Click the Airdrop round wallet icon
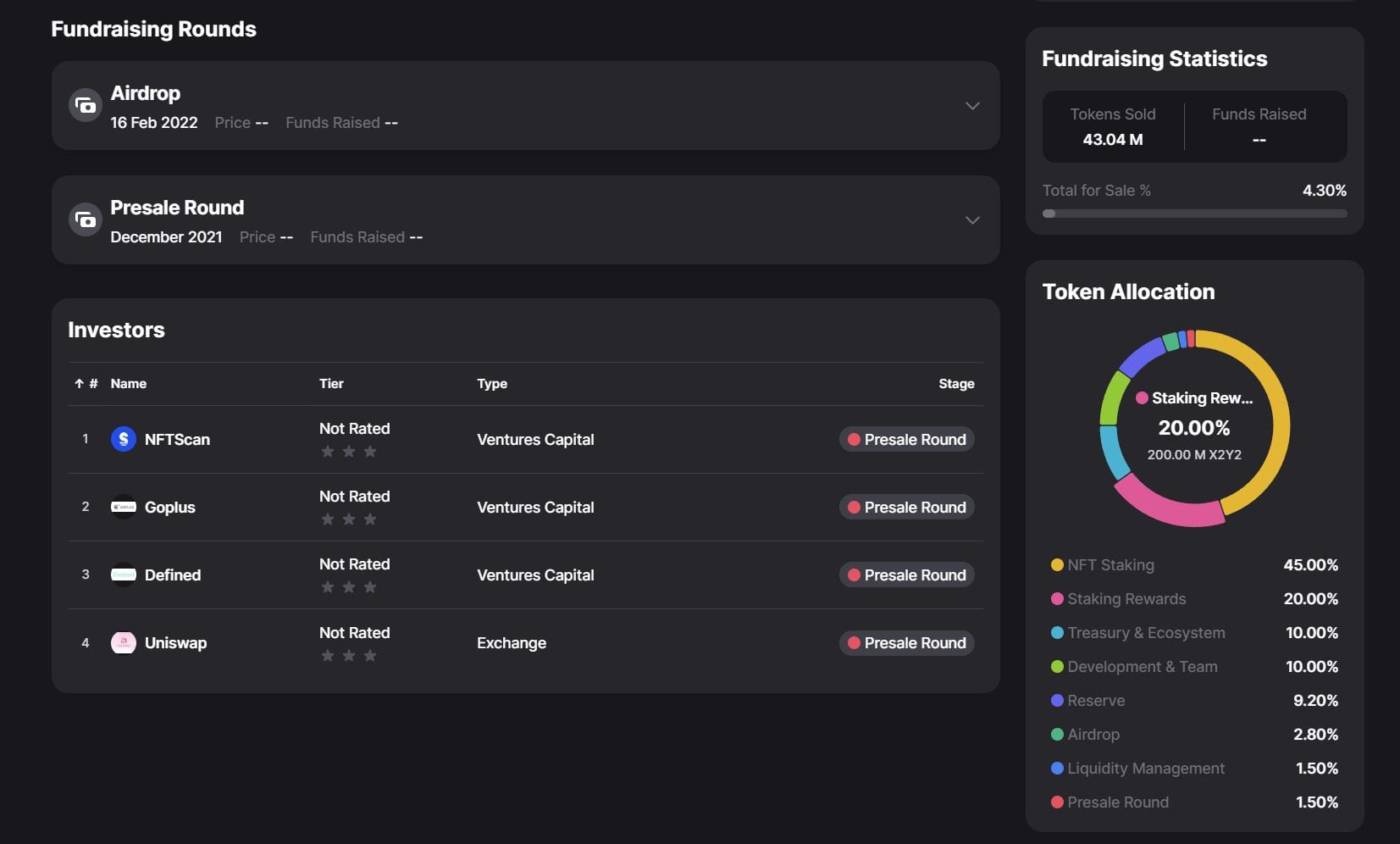This screenshot has width=1400, height=844. coord(86,106)
